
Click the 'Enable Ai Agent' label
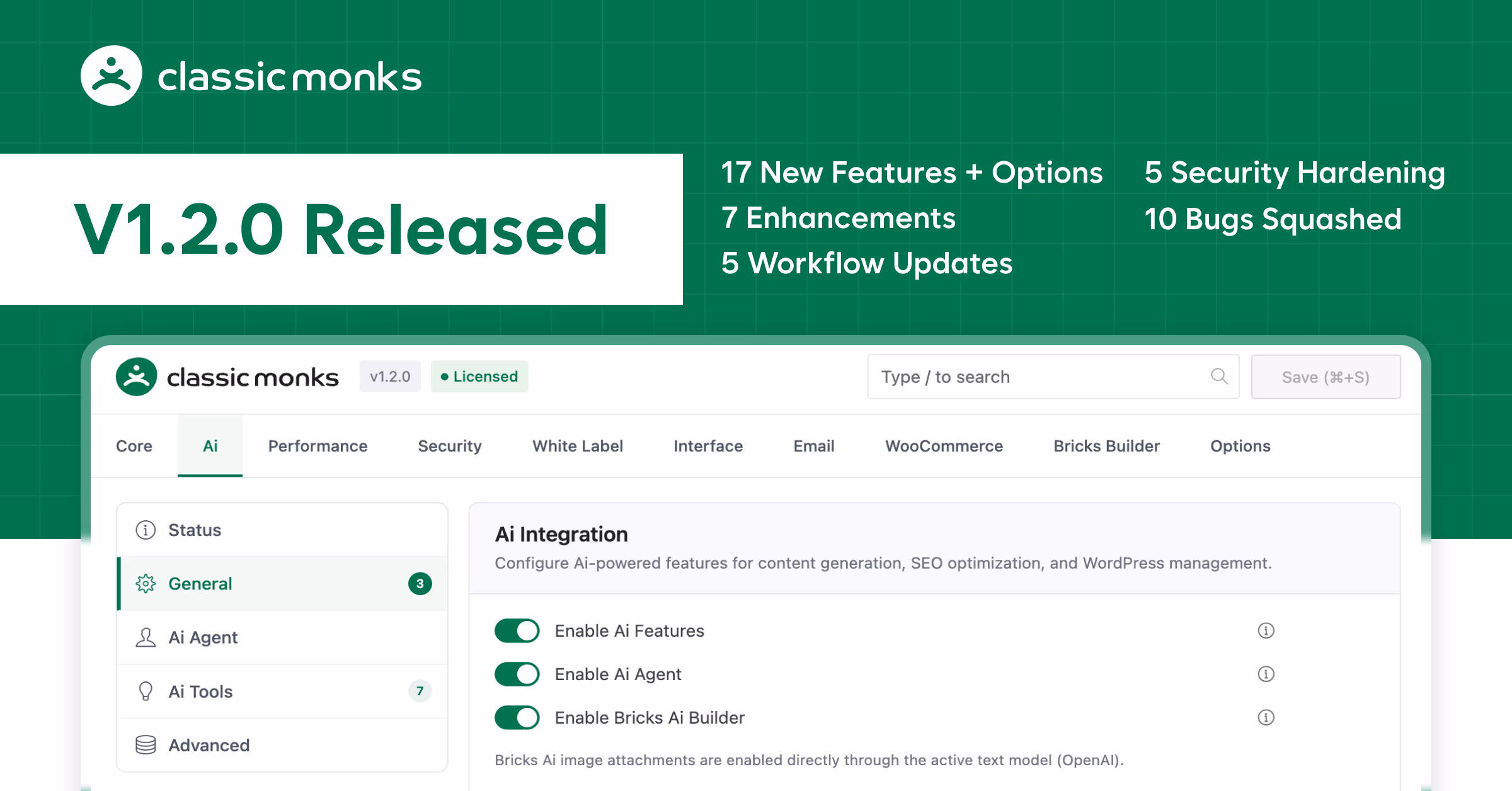pos(618,674)
